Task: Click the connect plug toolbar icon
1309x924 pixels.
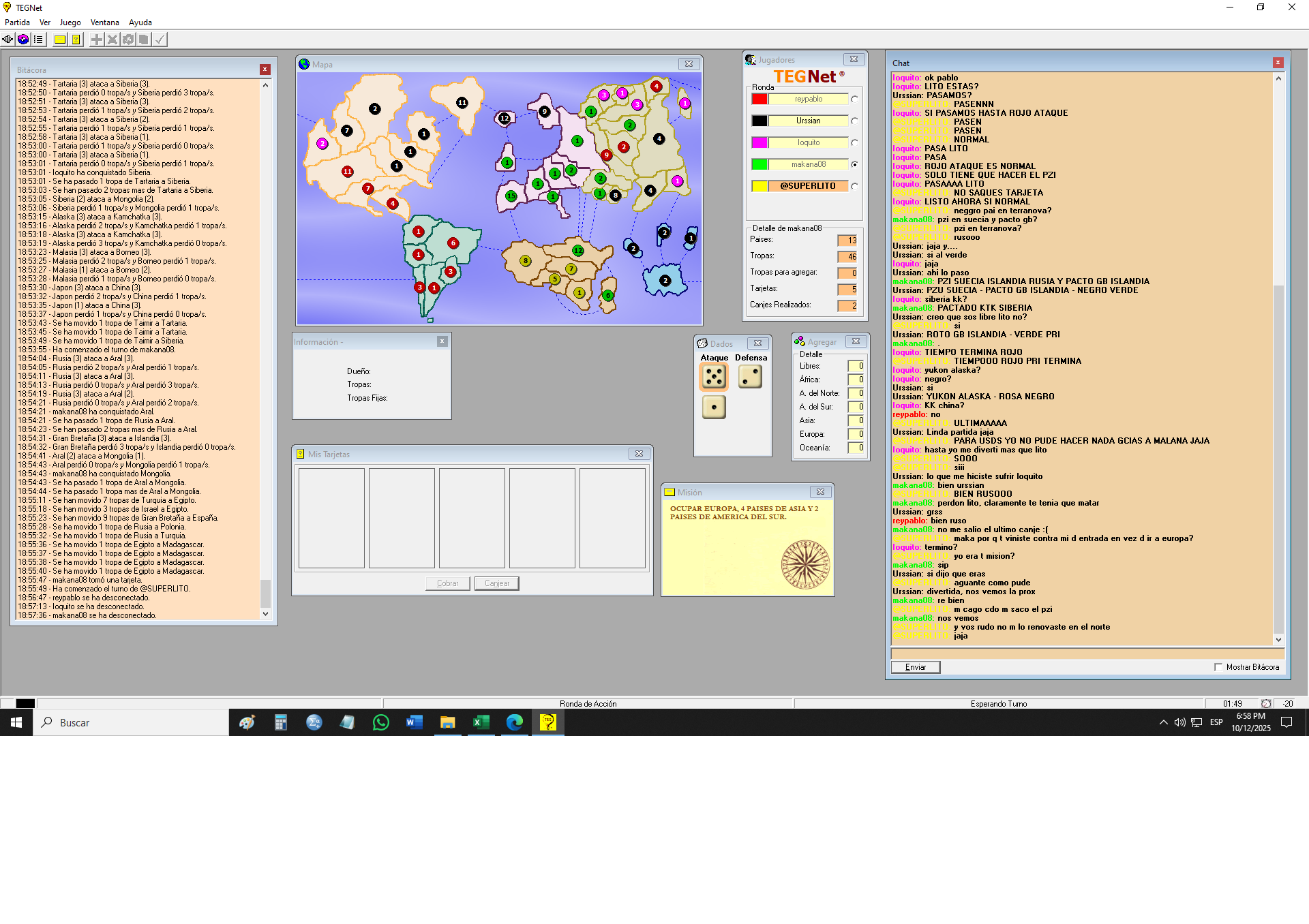Action: tap(7, 40)
